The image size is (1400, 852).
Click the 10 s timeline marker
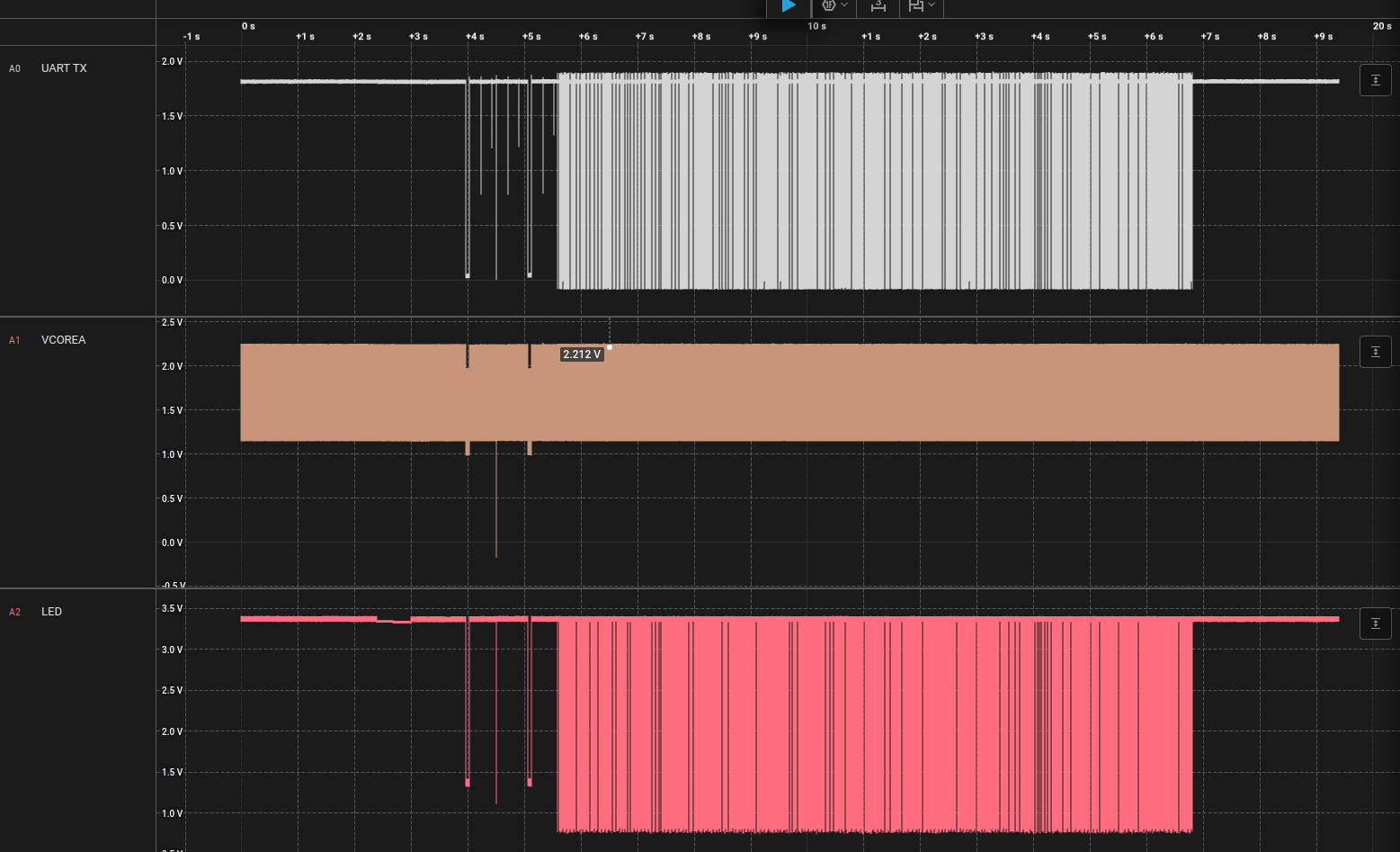coord(816,26)
